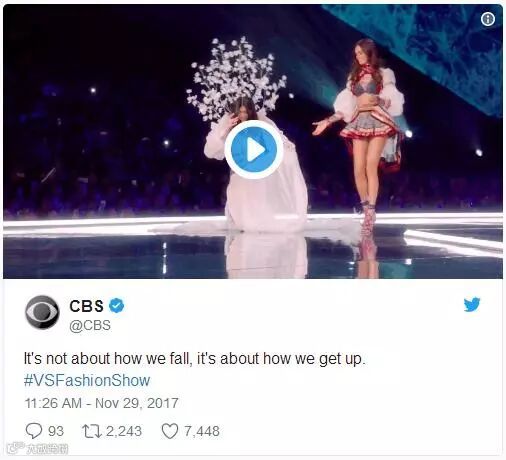
Task: View the 2,243 retweets count
Action: pos(124,431)
